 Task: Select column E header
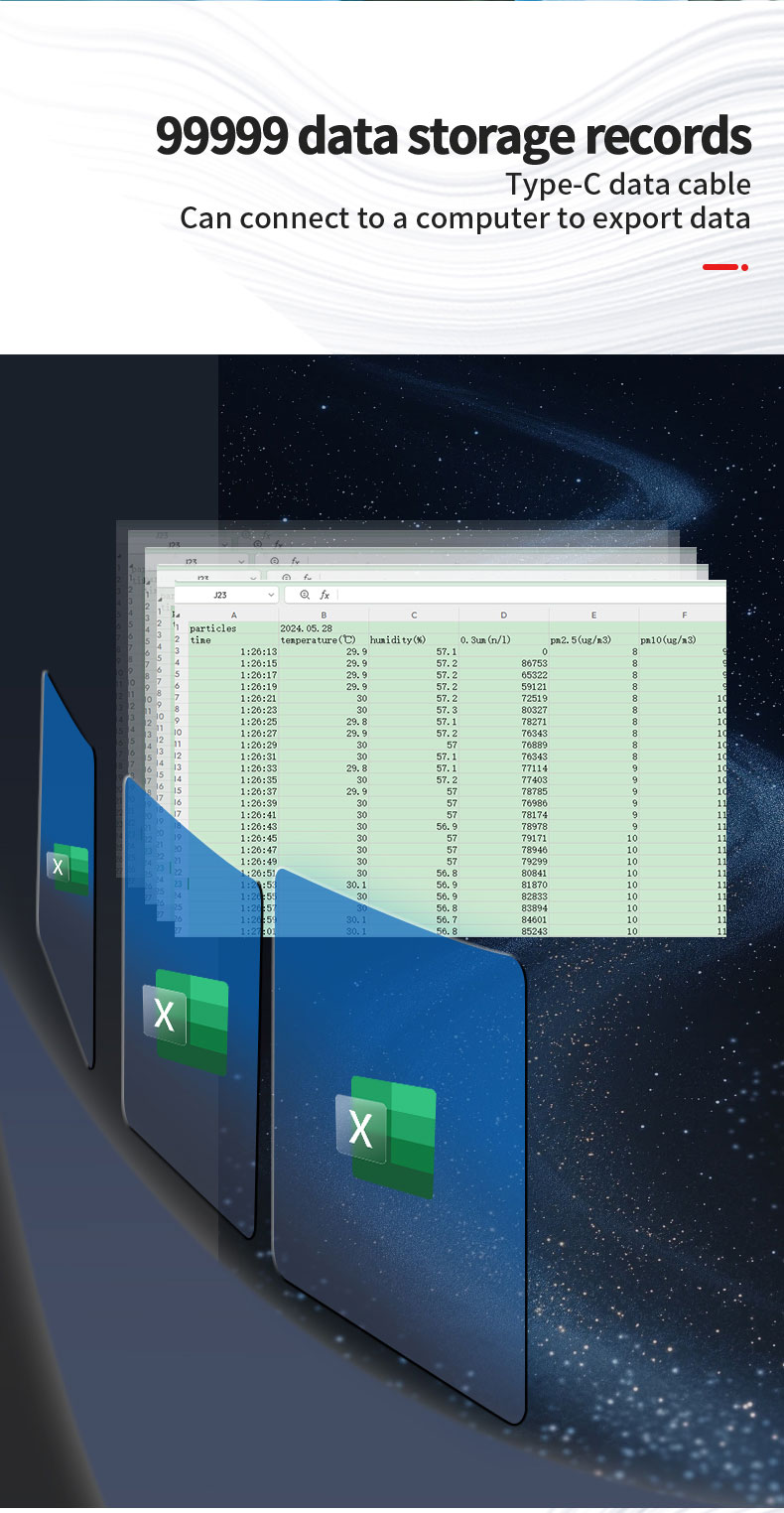point(593,616)
